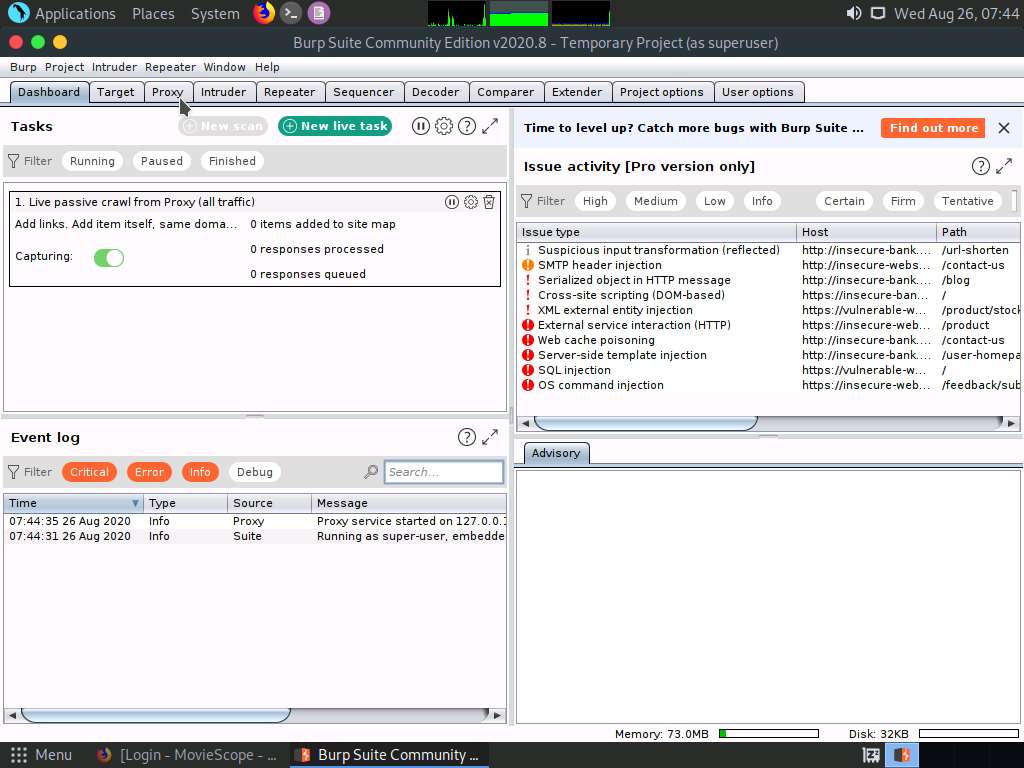Open Event log help
The image size is (1024, 768).
coord(466,437)
